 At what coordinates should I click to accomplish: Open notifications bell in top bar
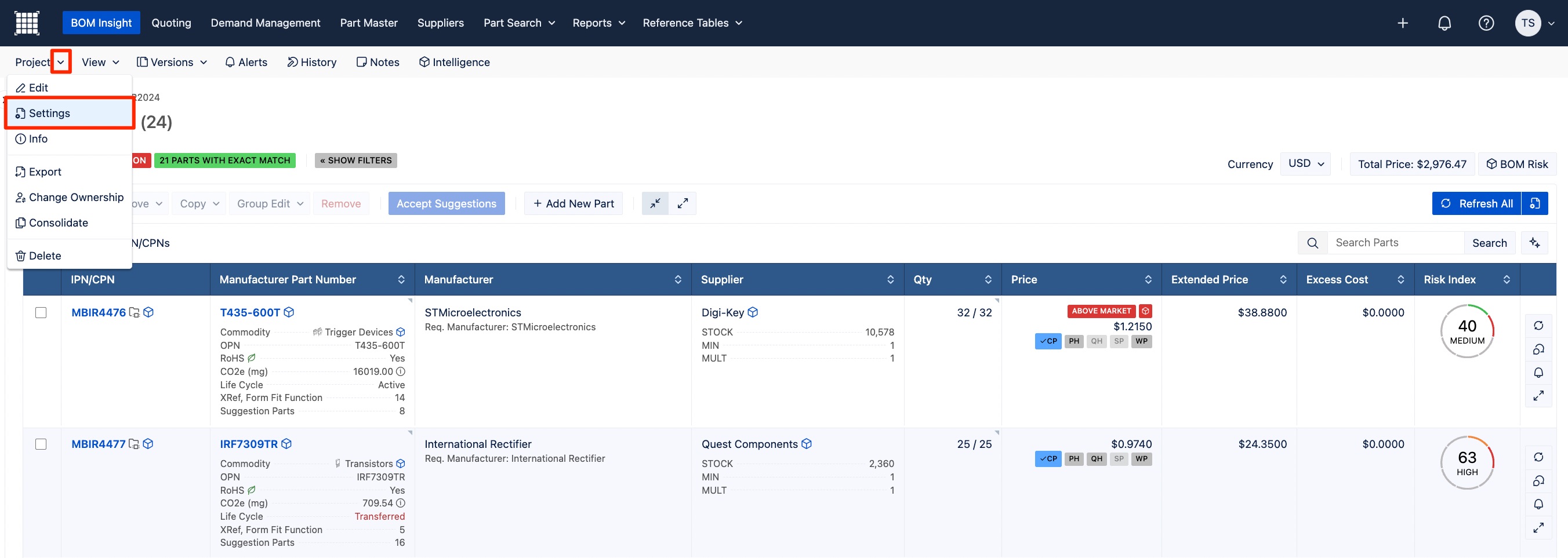tap(1444, 23)
